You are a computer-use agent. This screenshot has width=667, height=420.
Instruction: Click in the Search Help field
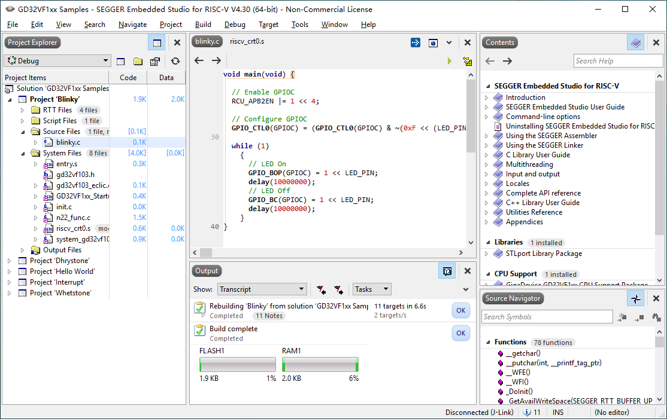pyautogui.click(x=618, y=61)
